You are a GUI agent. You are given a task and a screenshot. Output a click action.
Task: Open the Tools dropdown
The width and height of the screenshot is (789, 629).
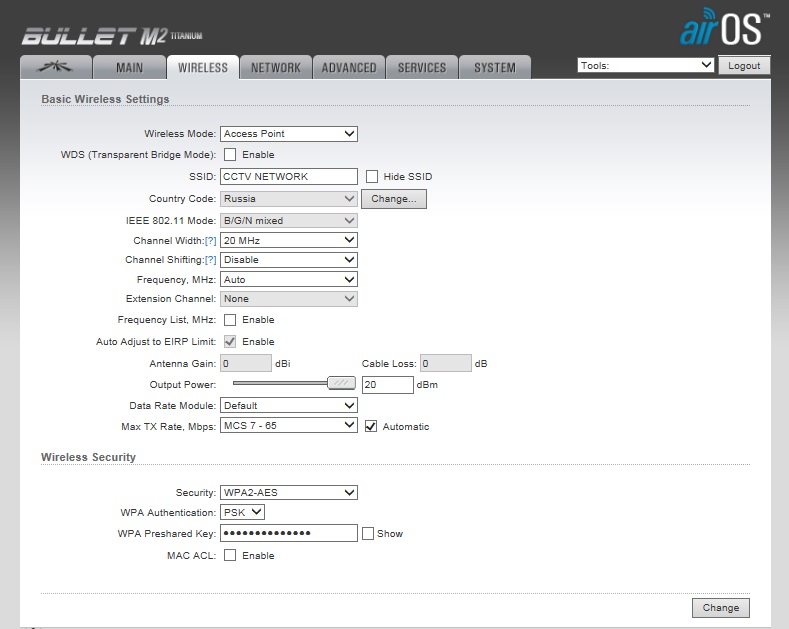pyautogui.click(x=646, y=65)
